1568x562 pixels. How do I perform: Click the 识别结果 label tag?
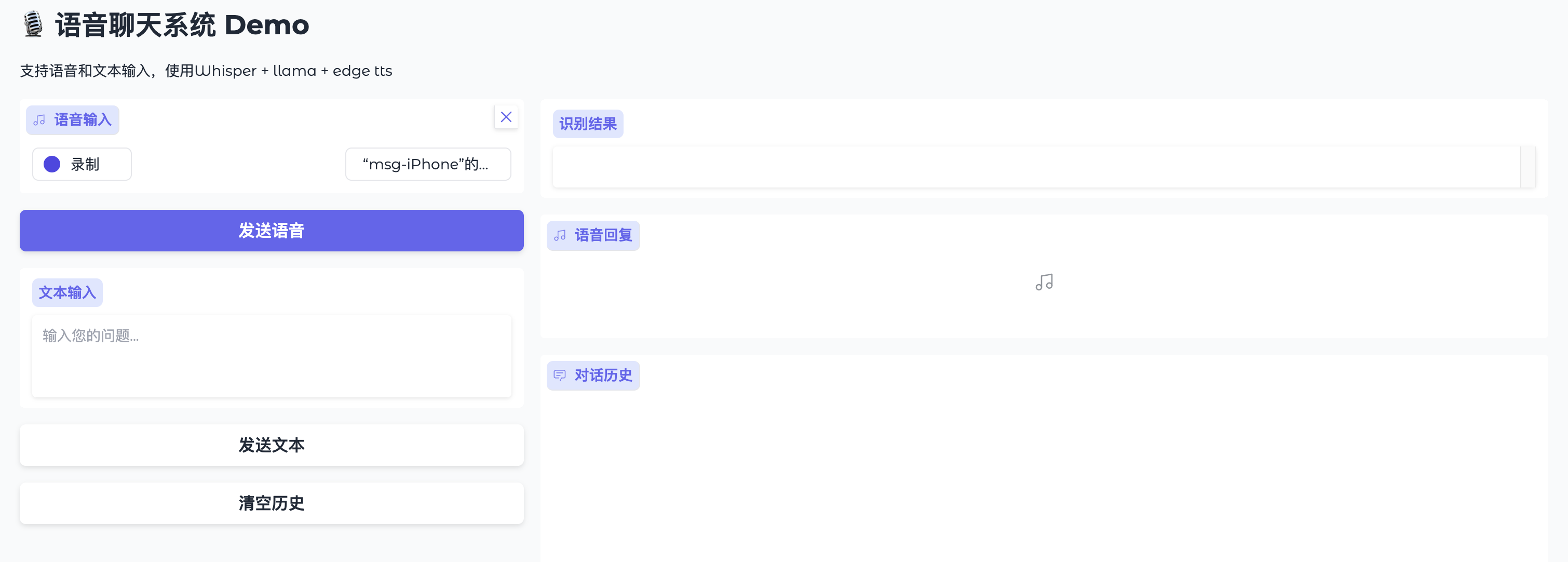[588, 124]
